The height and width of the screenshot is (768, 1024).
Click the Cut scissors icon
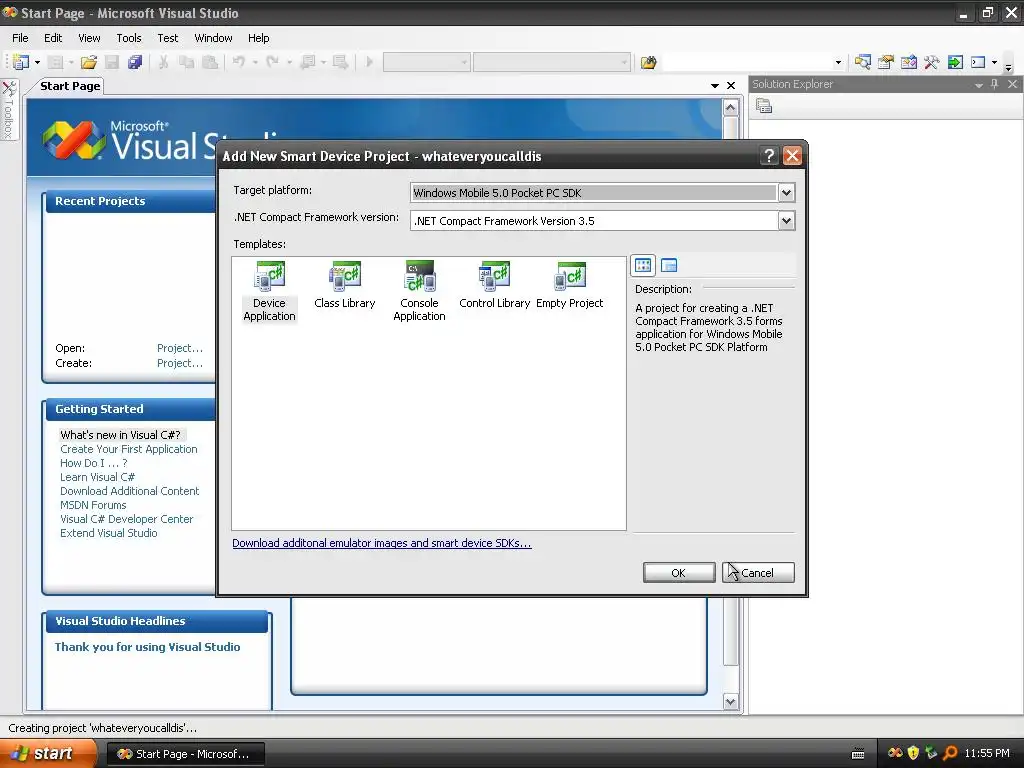[164, 63]
